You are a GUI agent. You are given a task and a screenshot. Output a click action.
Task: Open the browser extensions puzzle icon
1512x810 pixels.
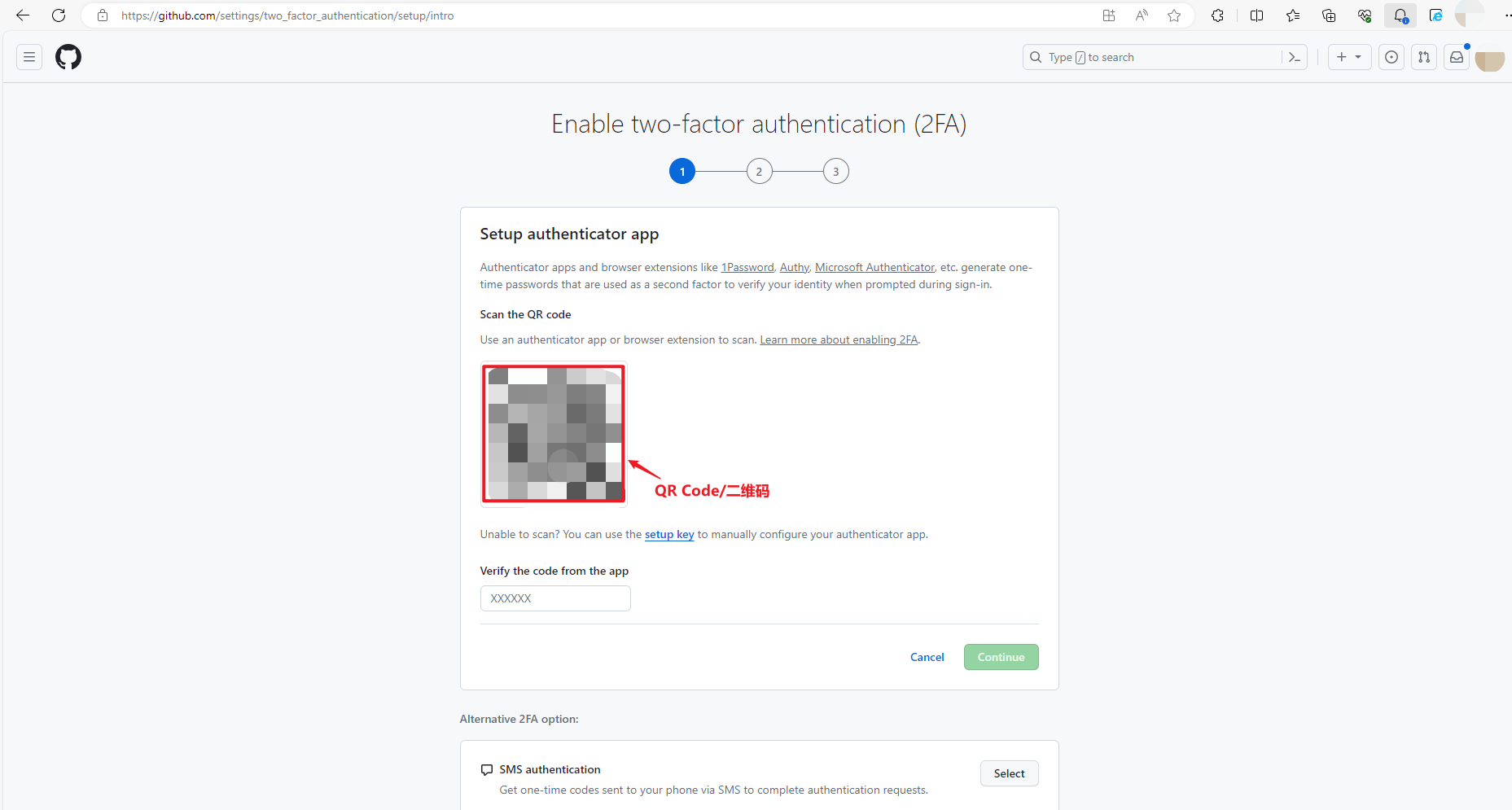tap(1217, 15)
